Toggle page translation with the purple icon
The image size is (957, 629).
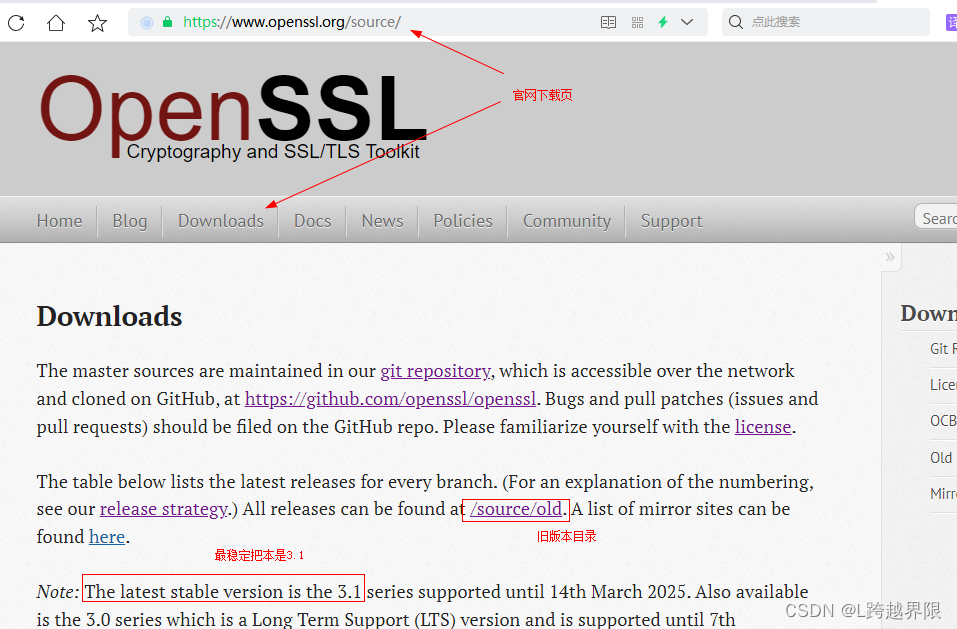click(x=951, y=21)
